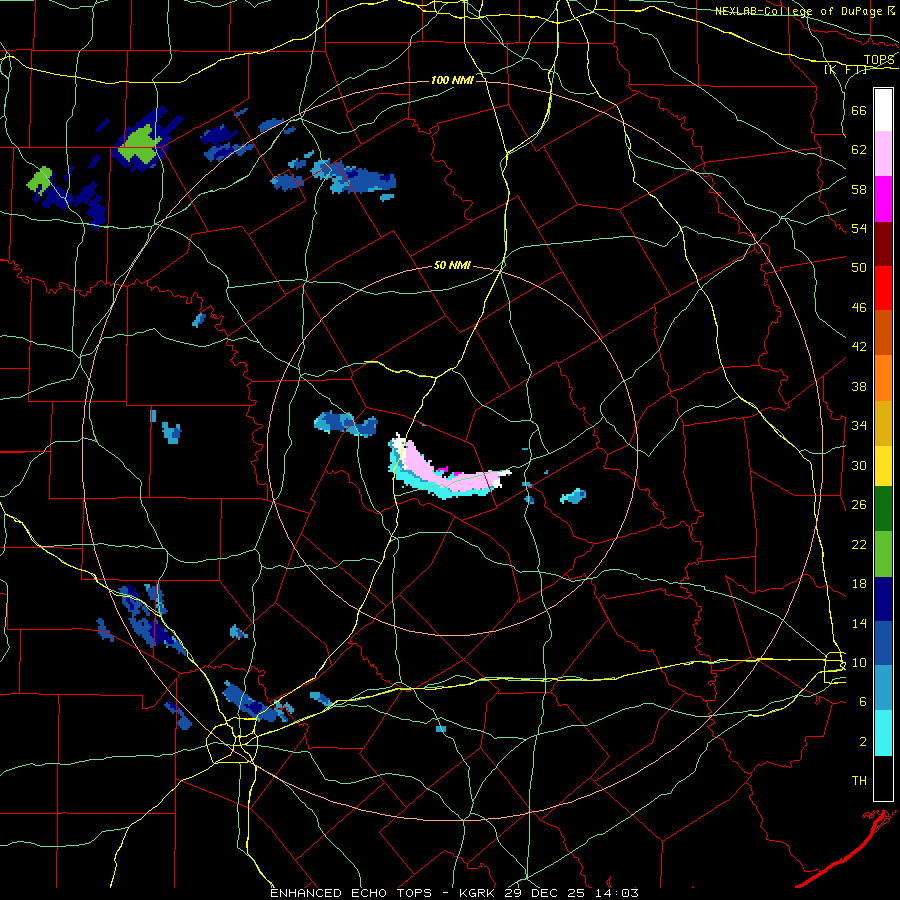The height and width of the screenshot is (900, 900).
Task: Click the "30" legend value
Action: point(859,465)
